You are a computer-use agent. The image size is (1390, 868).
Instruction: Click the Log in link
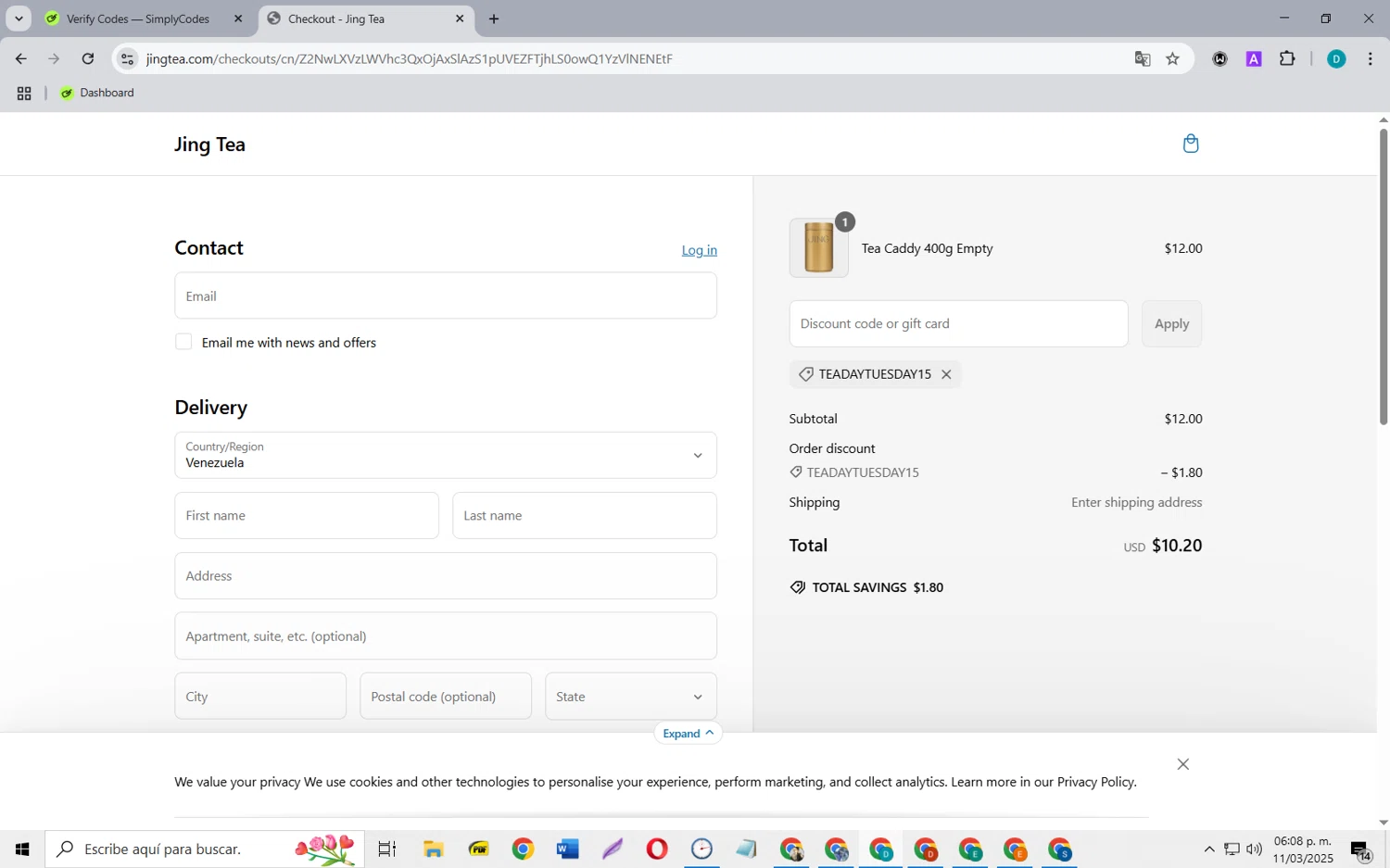click(x=700, y=250)
